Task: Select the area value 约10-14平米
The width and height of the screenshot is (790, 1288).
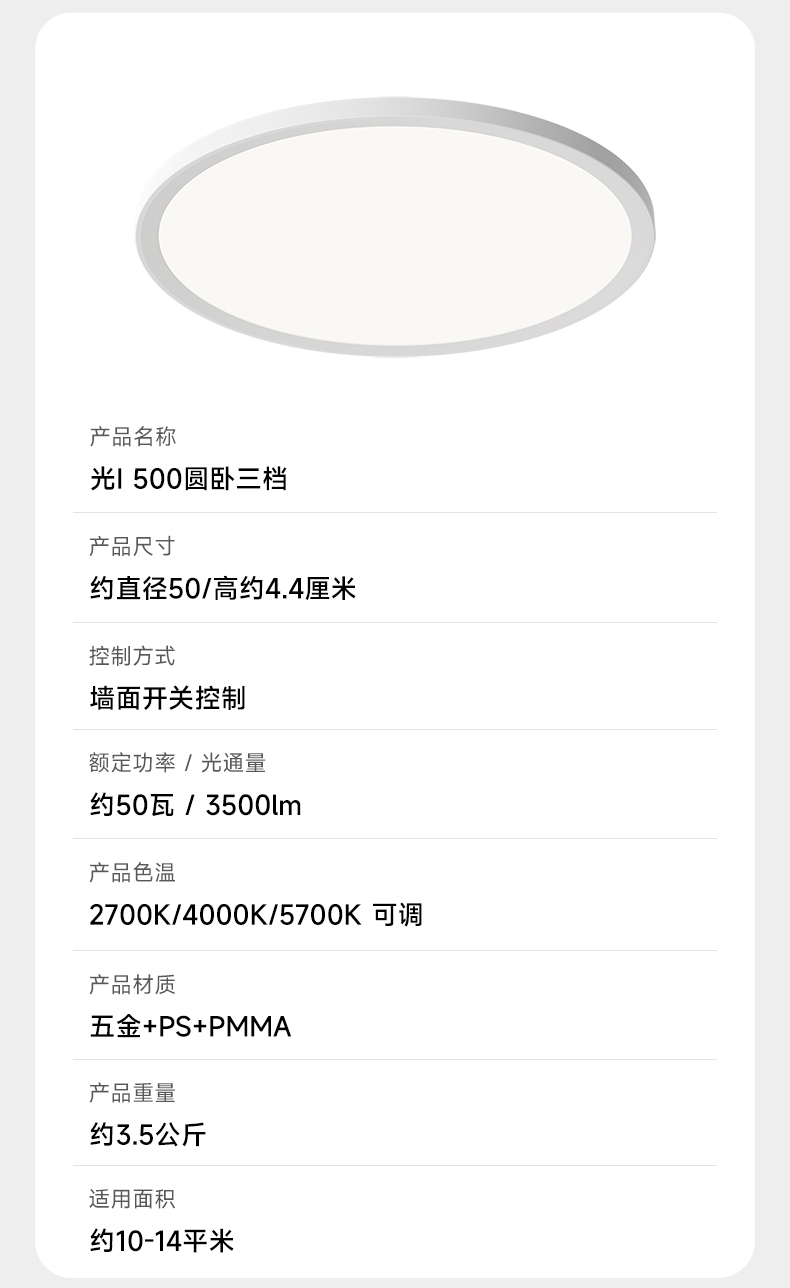Action: [162, 1242]
